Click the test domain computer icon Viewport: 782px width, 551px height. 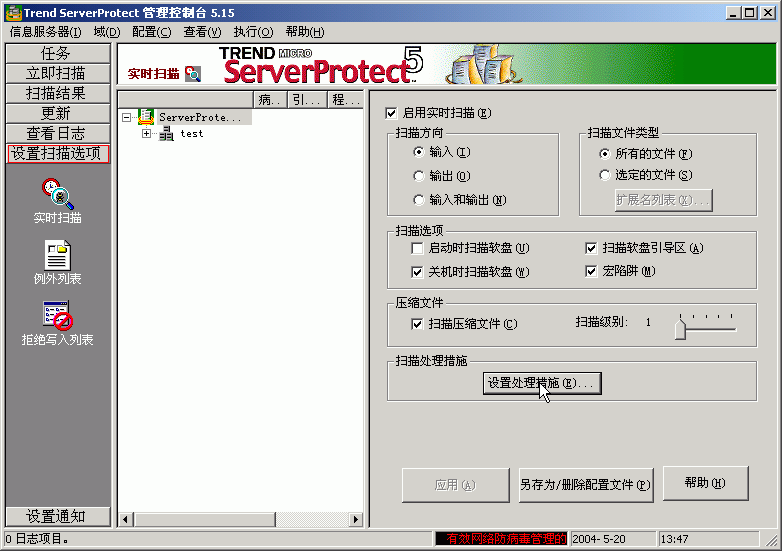[x=166, y=134]
